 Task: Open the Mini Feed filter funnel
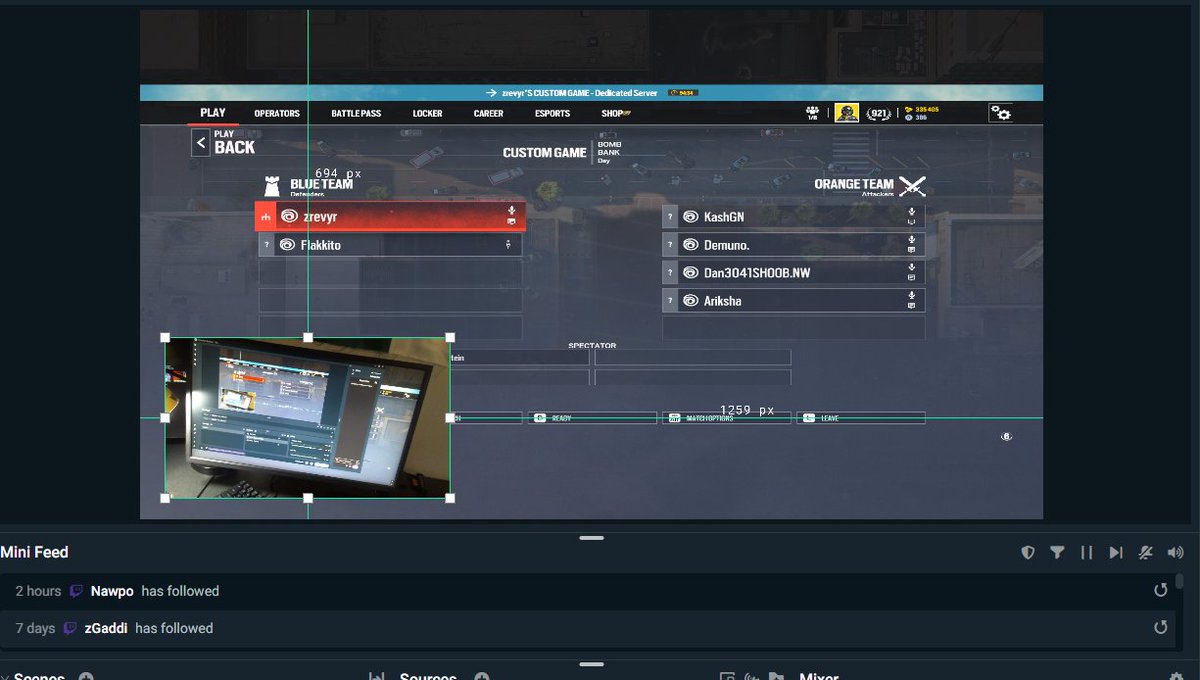(x=1057, y=552)
